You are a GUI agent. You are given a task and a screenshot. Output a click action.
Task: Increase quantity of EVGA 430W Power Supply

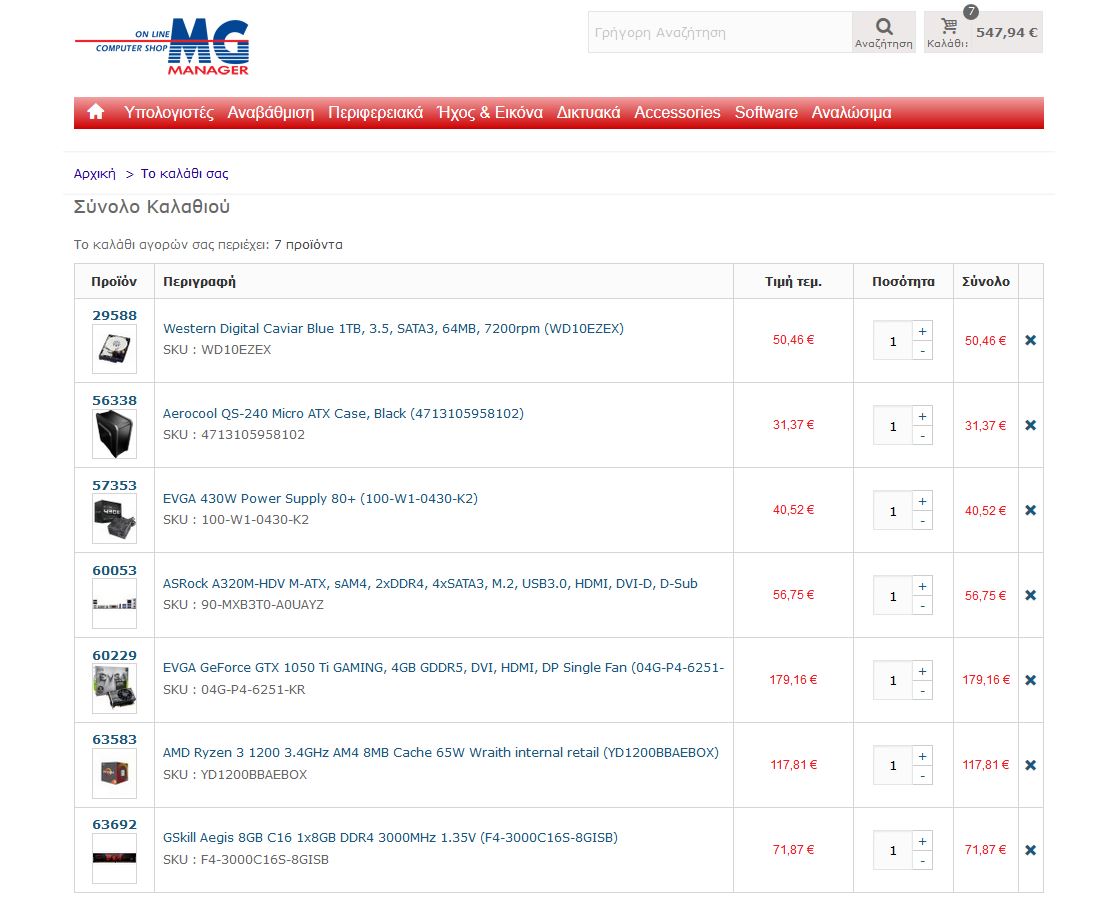[922, 501]
